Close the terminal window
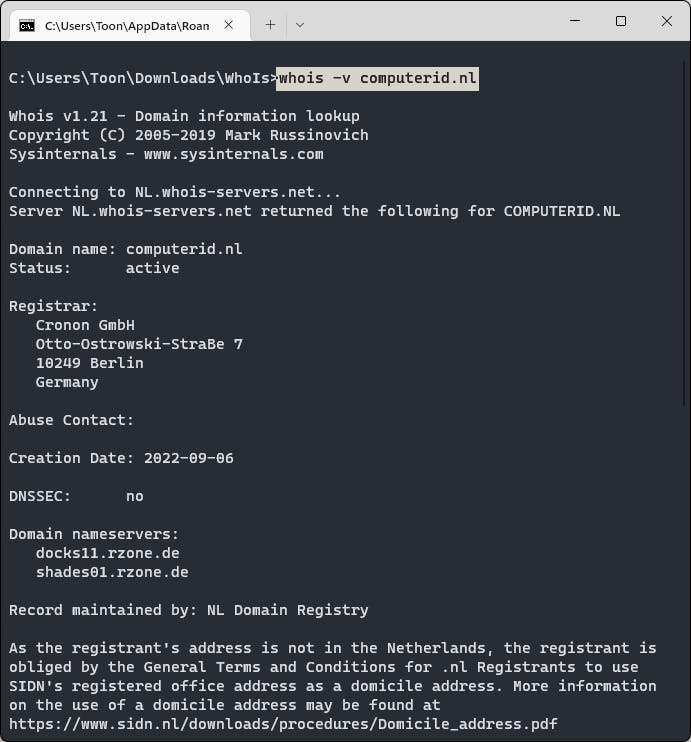This screenshot has width=691, height=742. coord(666,21)
